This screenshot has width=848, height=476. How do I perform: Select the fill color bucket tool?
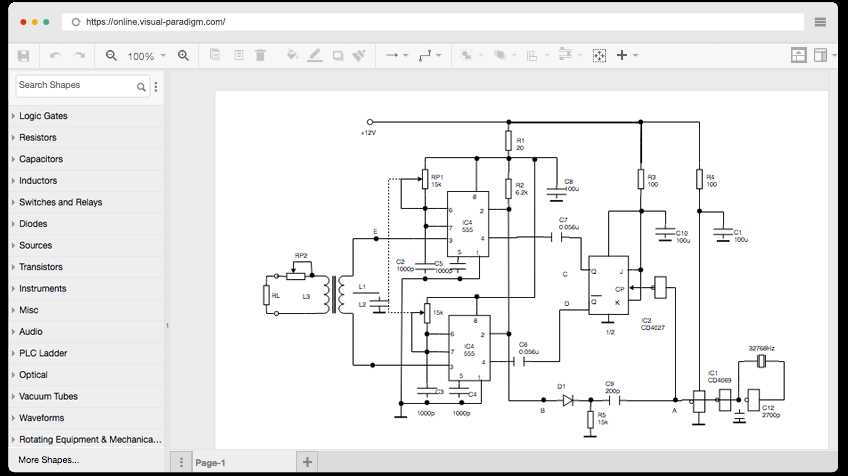click(x=292, y=56)
